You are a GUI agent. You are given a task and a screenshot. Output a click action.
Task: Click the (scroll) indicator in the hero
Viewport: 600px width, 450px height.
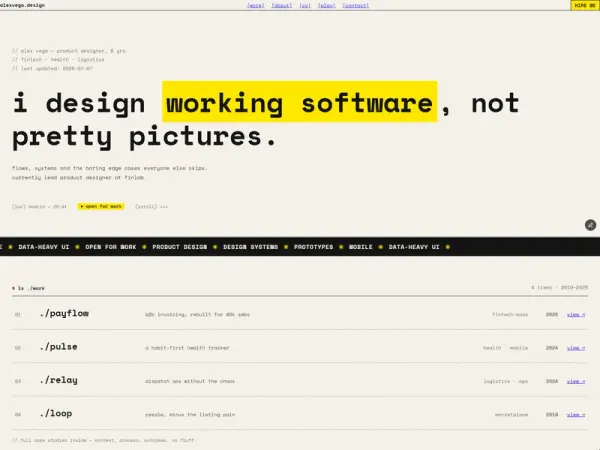click(x=152, y=206)
